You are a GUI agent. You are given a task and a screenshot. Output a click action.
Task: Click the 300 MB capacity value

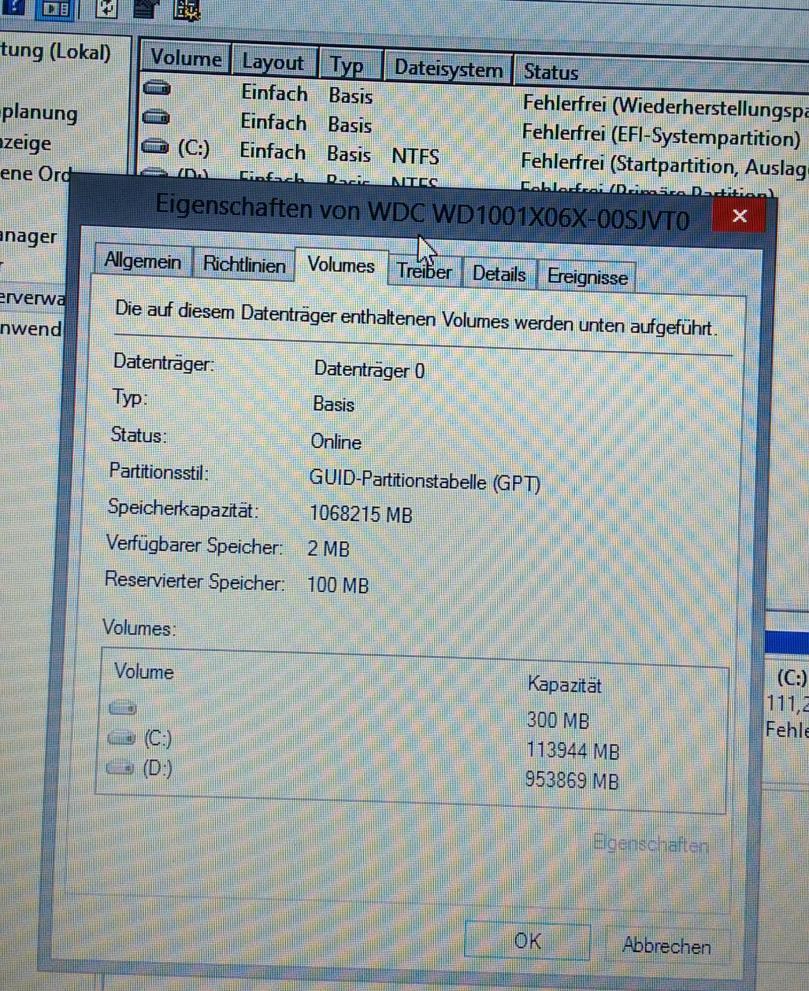point(558,720)
